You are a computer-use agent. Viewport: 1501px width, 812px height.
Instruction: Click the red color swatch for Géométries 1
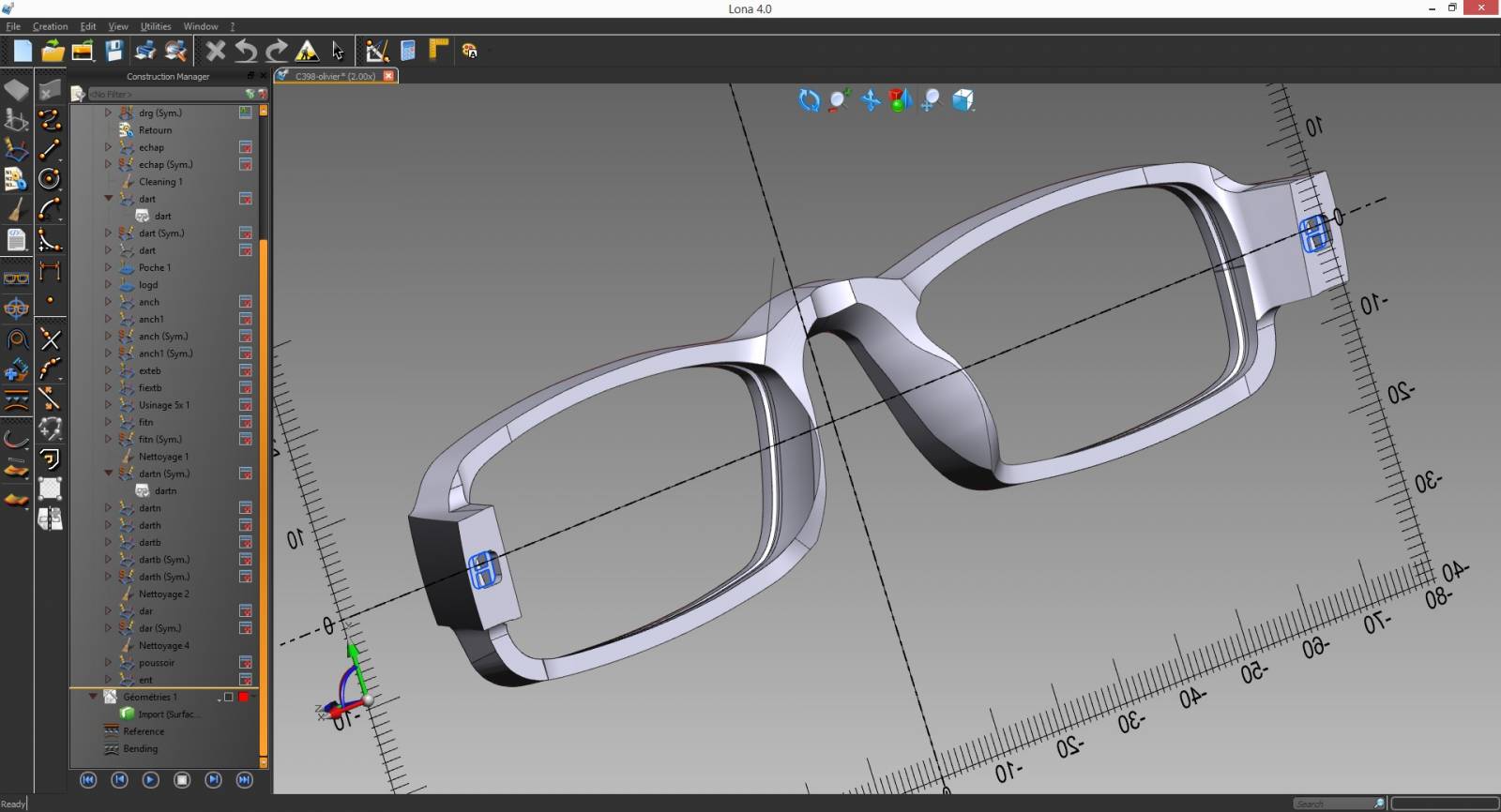click(244, 698)
